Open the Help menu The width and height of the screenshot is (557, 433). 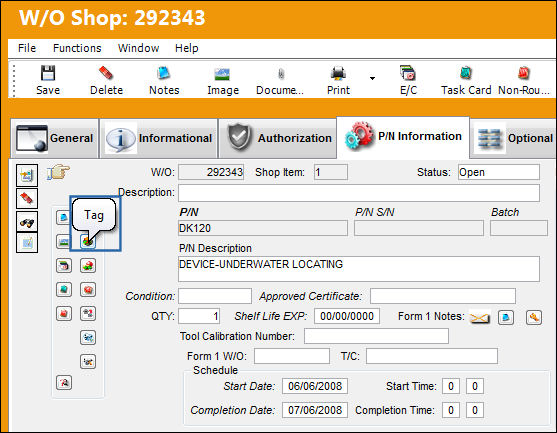point(186,48)
